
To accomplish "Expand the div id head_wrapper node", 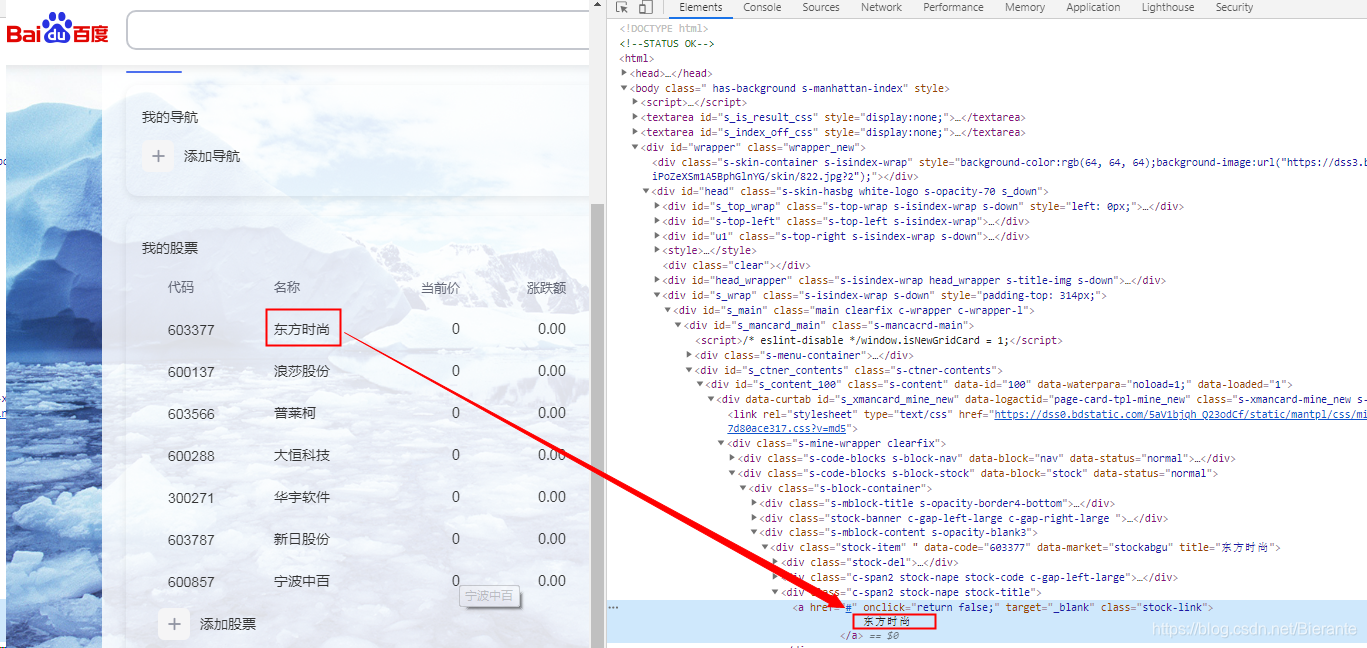I will [x=658, y=280].
